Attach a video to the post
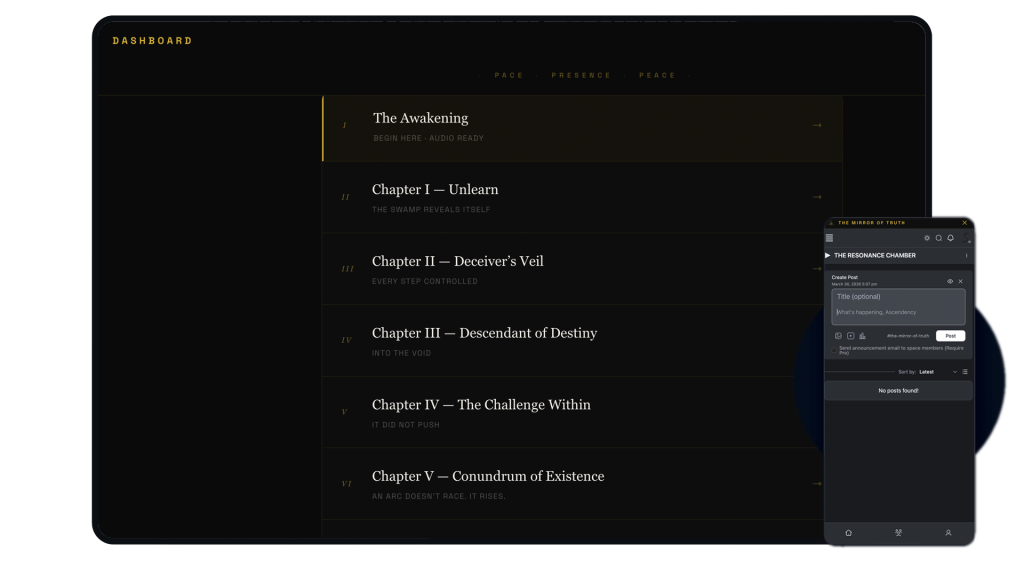Viewport: 1024px width, 576px height. click(851, 336)
